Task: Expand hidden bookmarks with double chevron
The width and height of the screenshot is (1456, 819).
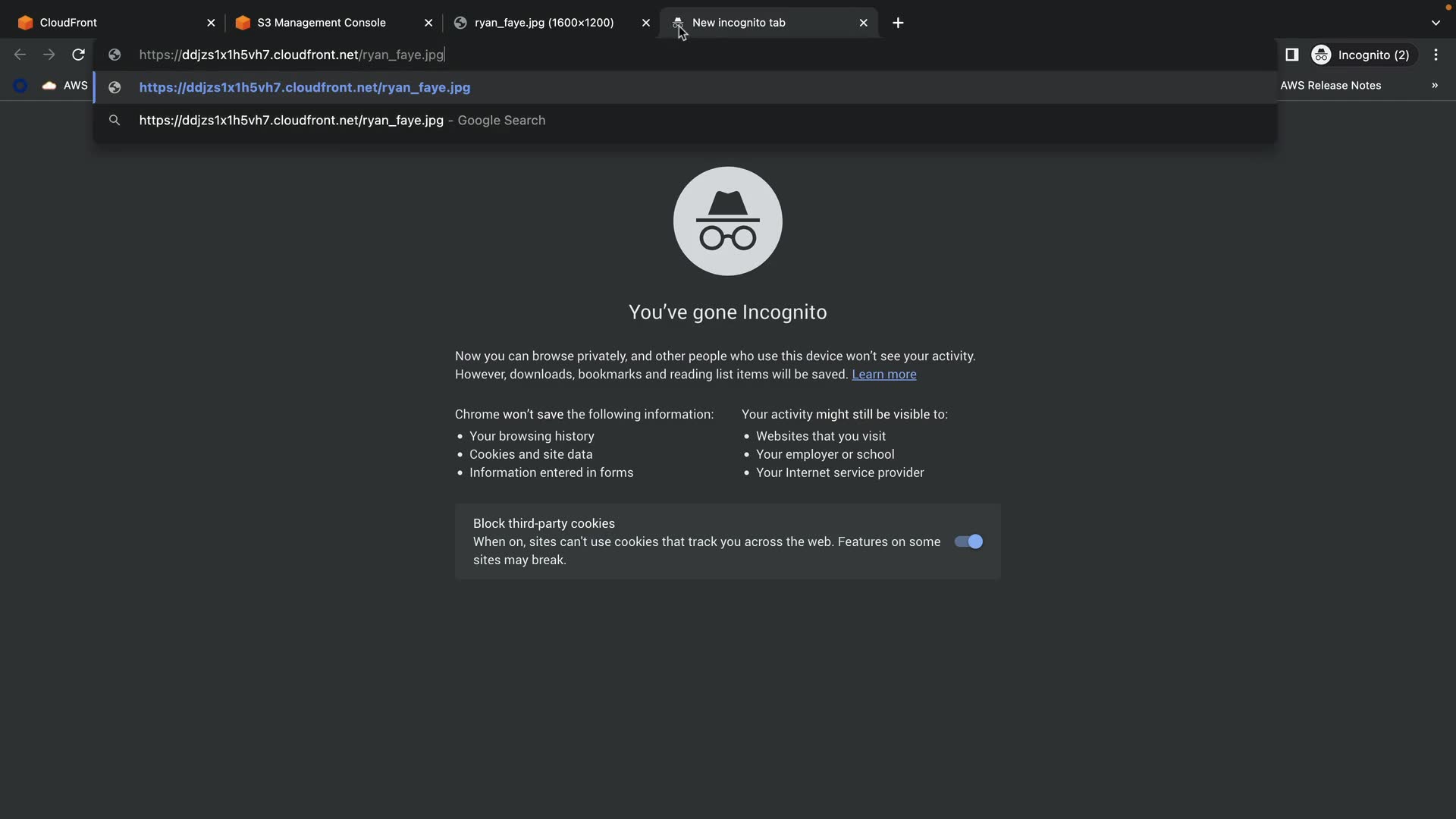Action: tap(1435, 86)
